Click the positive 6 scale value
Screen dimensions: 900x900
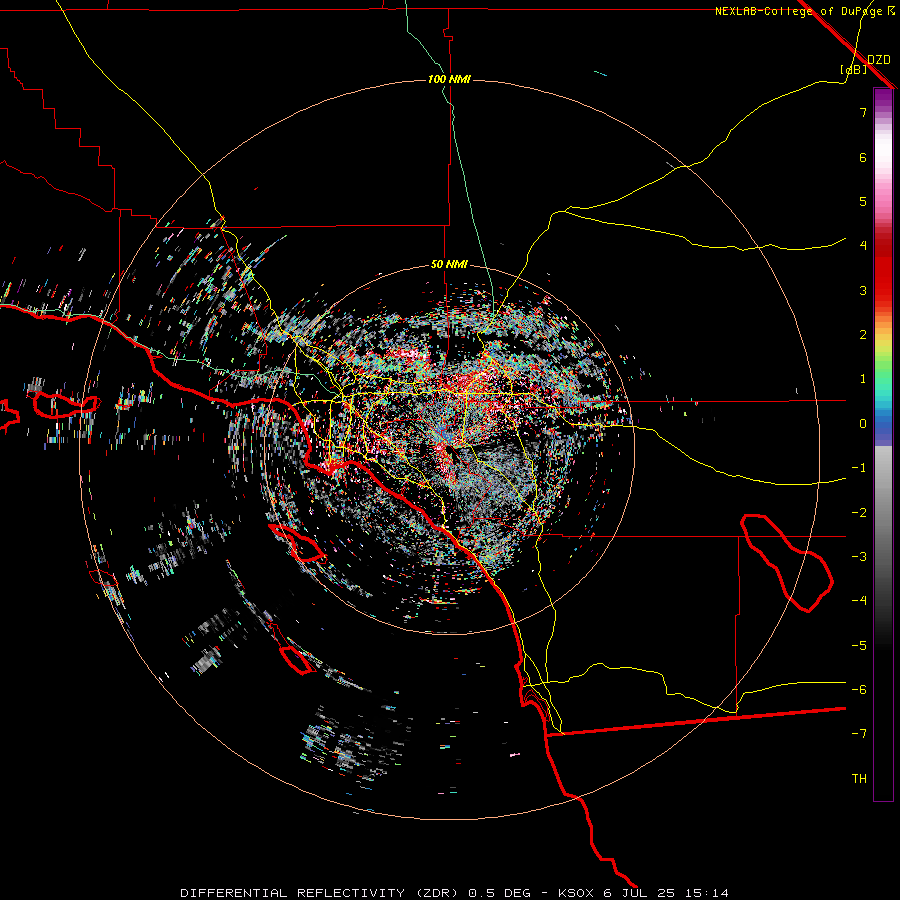tap(863, 157)
